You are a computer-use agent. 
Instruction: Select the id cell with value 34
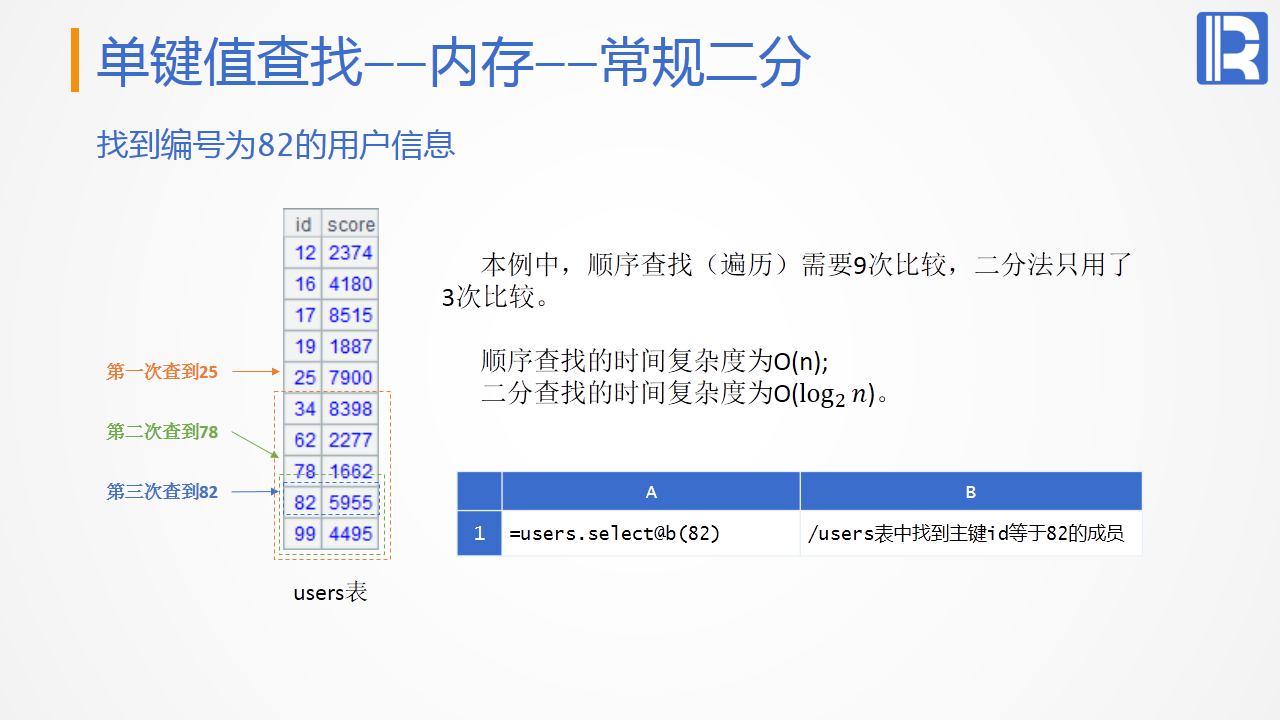303,408
